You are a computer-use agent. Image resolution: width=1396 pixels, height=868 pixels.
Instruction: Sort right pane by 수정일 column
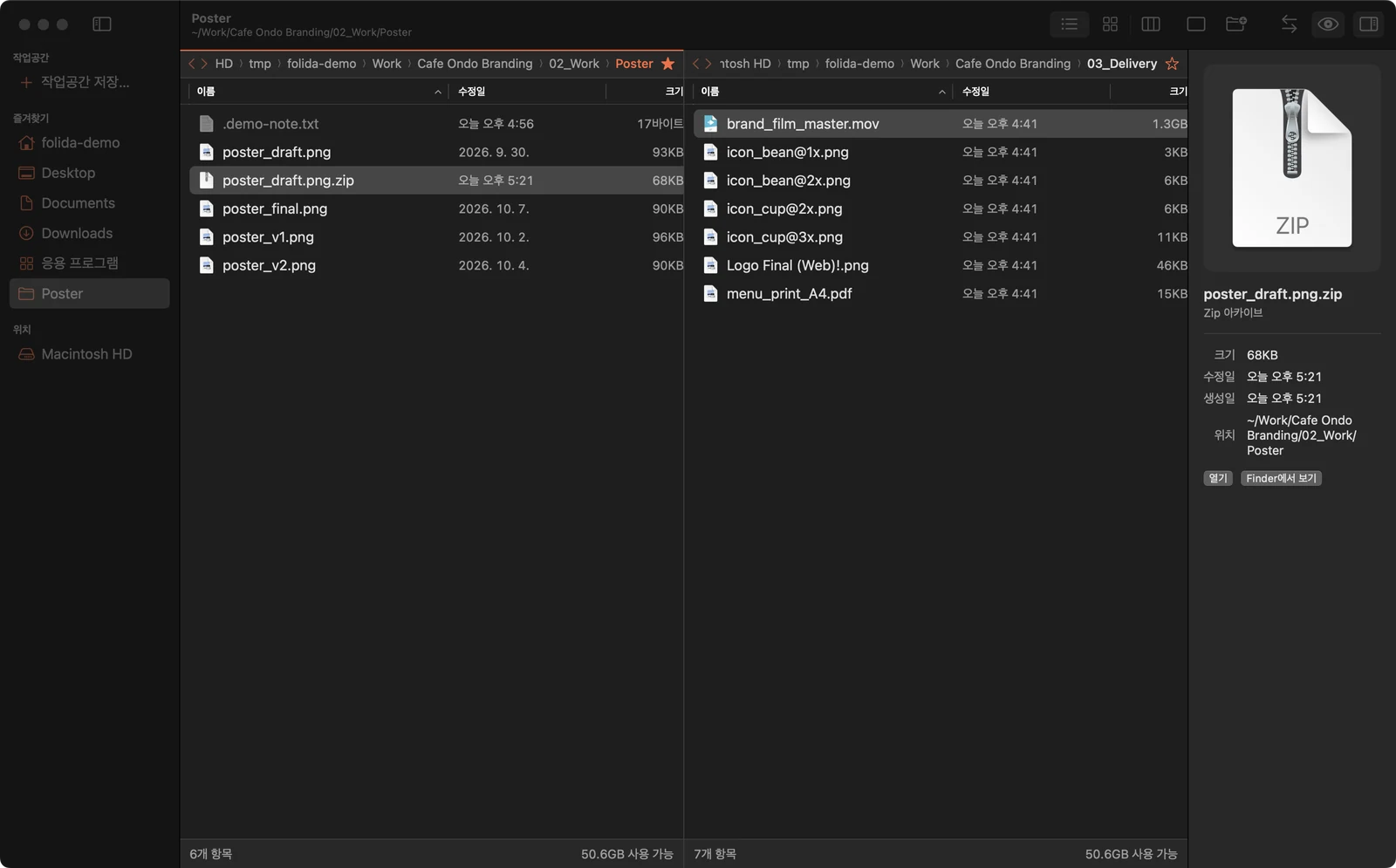coord(1030,92)
